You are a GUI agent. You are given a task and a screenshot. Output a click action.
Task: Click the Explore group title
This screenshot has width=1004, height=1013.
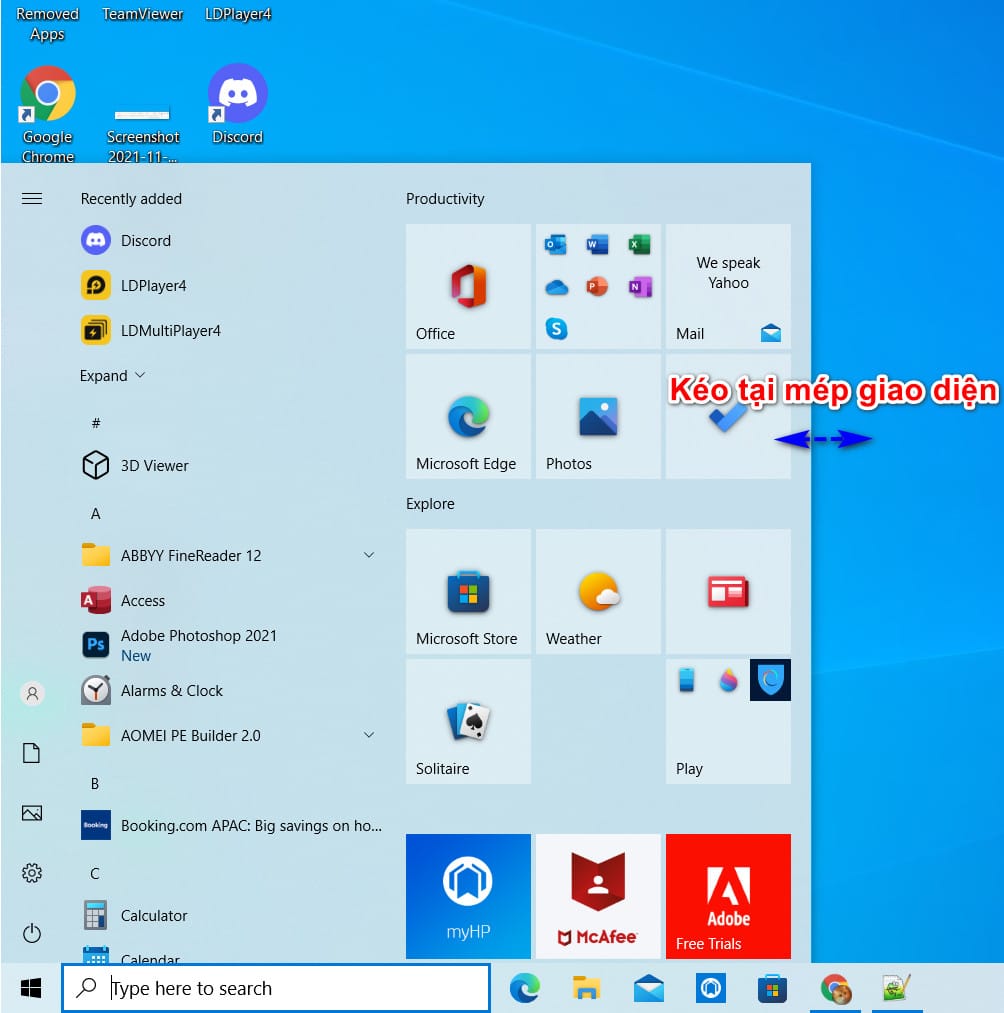430,503
